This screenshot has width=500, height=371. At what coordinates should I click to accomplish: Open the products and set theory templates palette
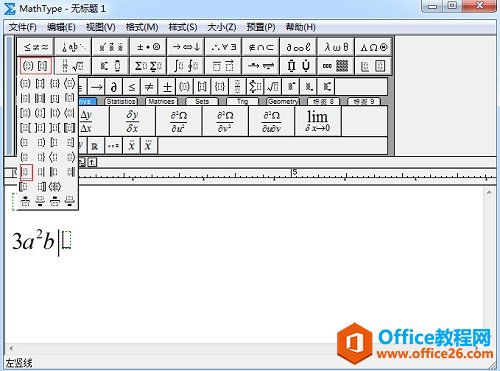(x=298, y=66)
